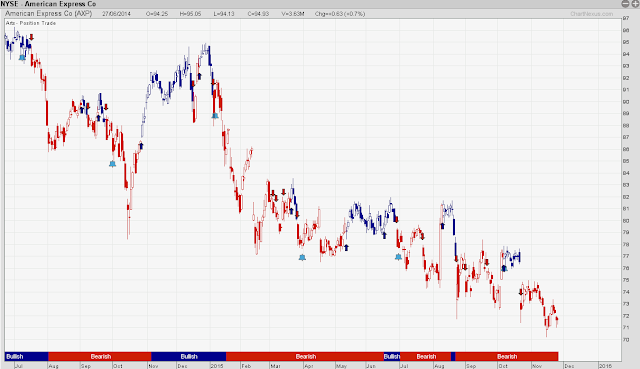Click the long Bearish bar from February to June
The width and height of the screenshot is (640, 369).
[305, 356]
